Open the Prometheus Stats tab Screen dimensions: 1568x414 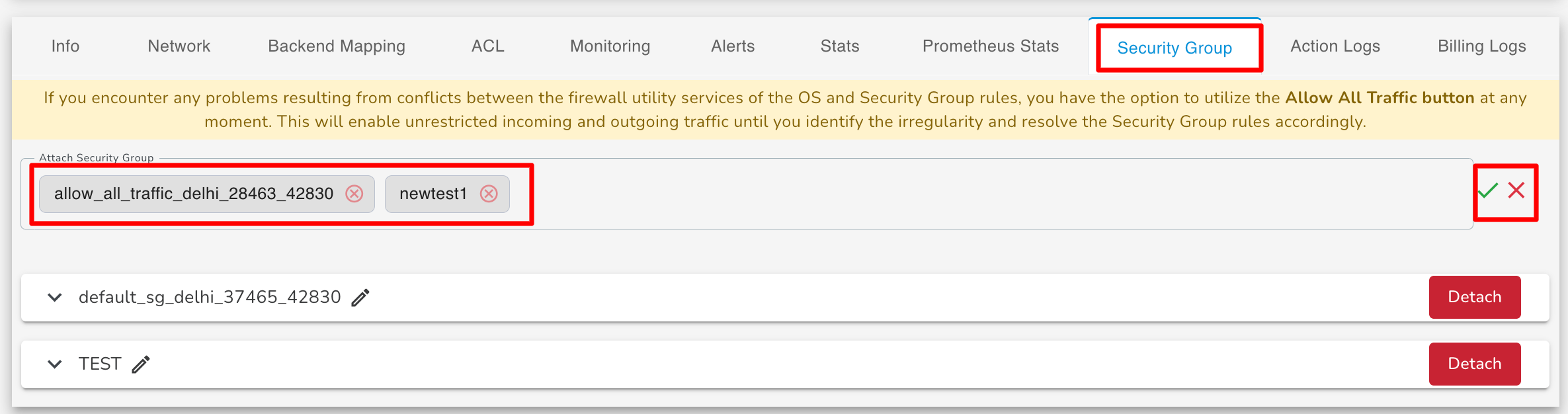click(989, 46)
